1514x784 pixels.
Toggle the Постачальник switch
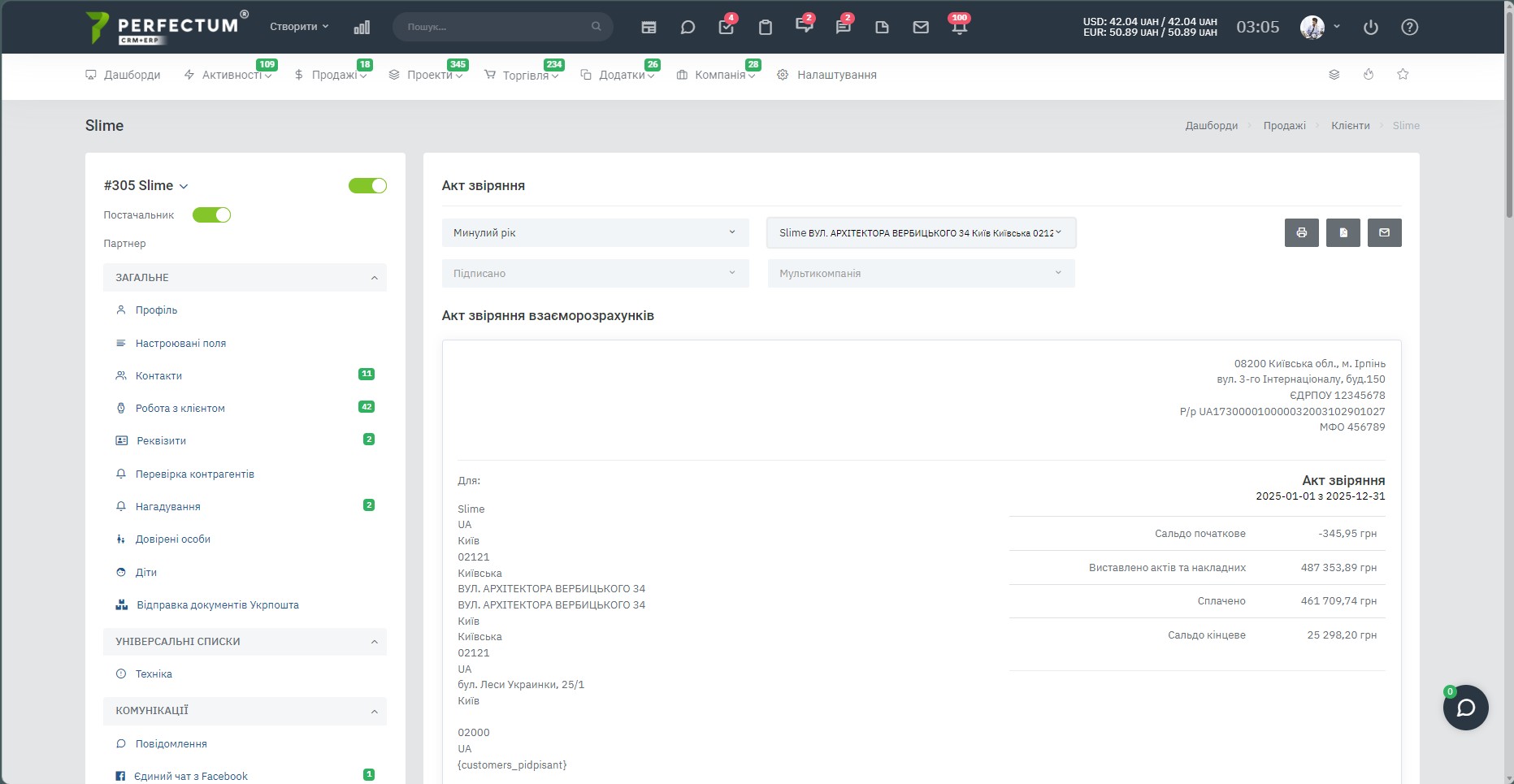tap(211, 214)
